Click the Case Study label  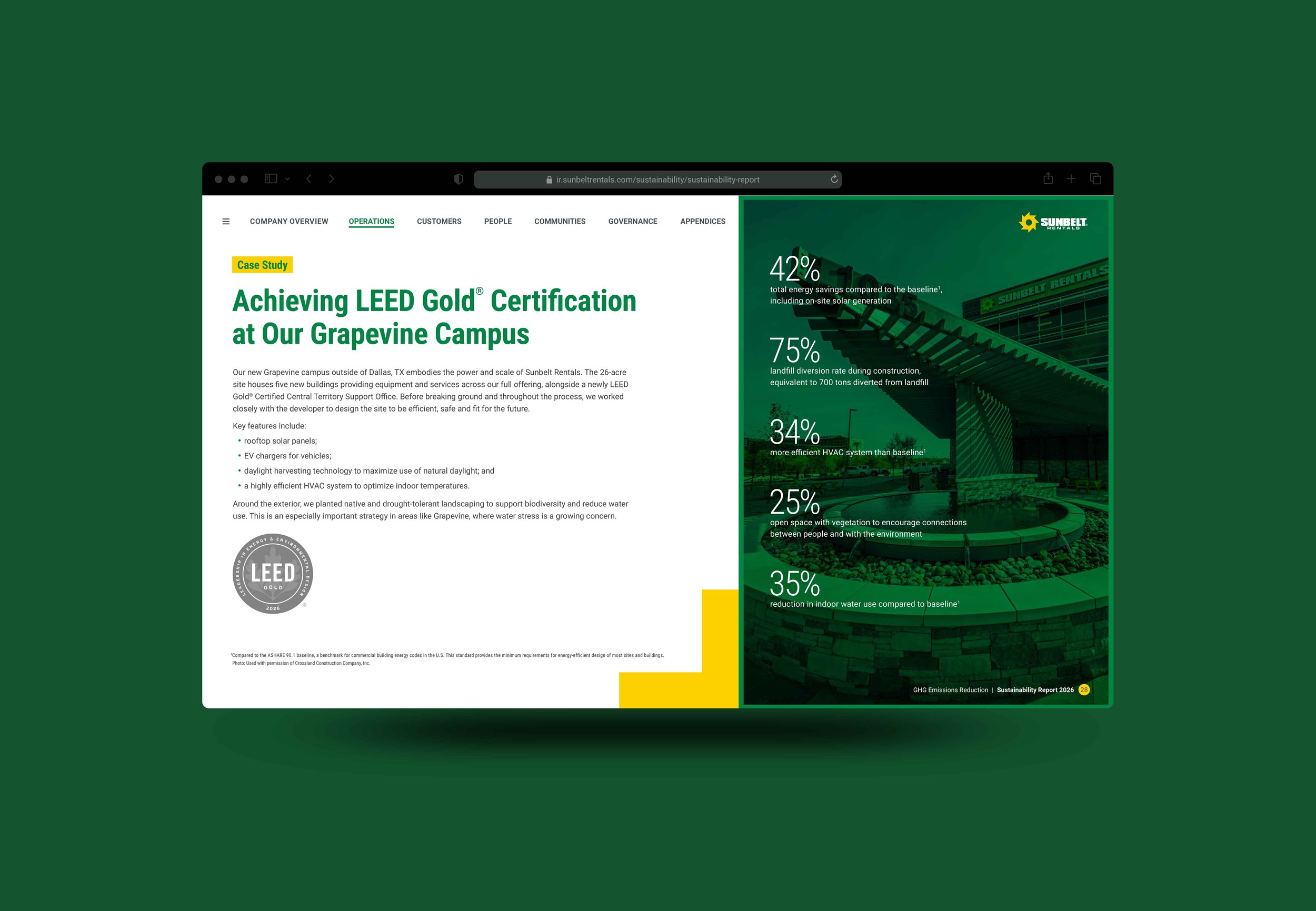pyautogui.click(x=262, y=265)
